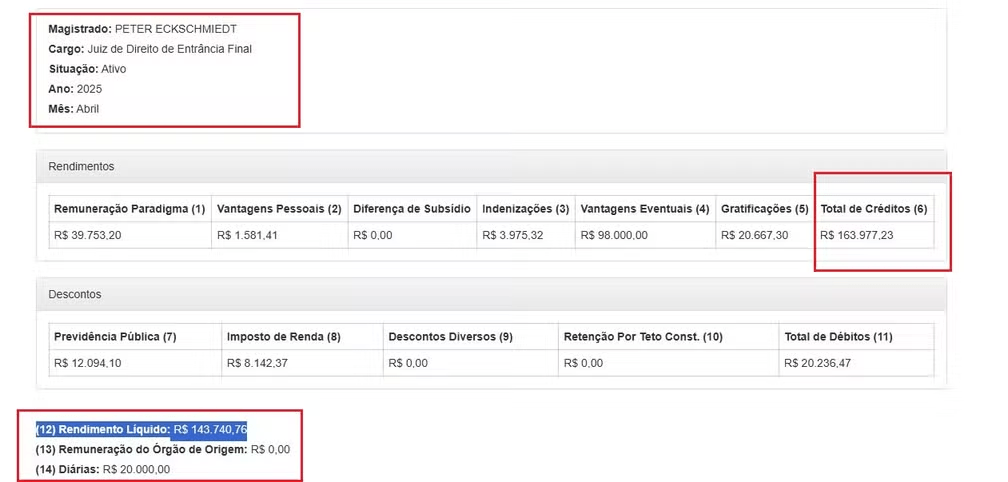
Task: Click the highlighted Rendimento Líquido line
Action: click(x=141, y=429)
